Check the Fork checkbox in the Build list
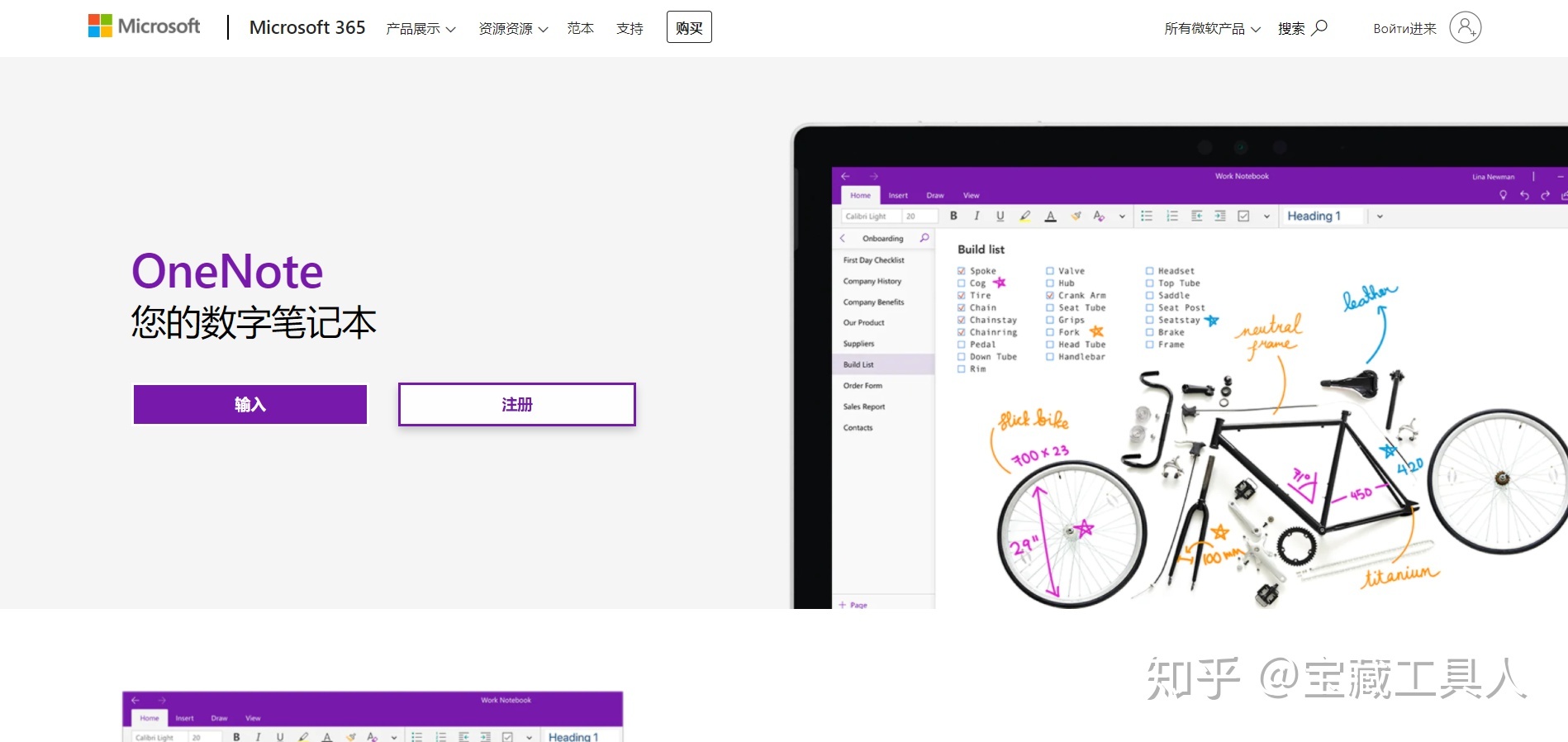 pos(1050,332)
